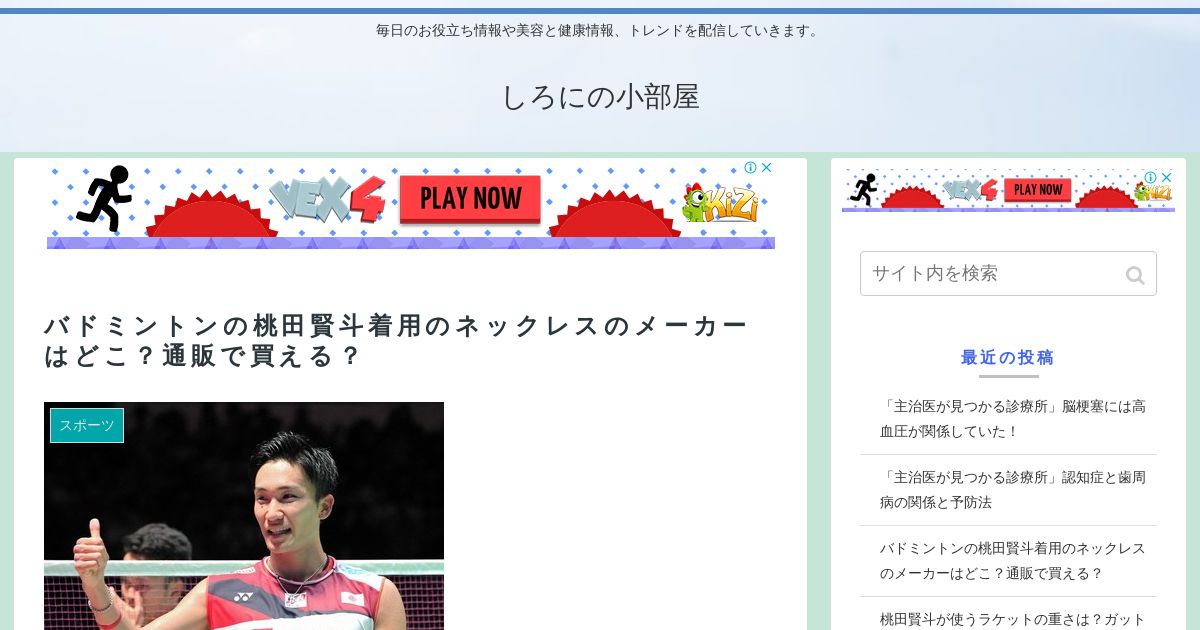Click PLAY NOW in sidebar ad
Screen dimensions: 1200x630
pyautogui.click(x=1038, y=189)
